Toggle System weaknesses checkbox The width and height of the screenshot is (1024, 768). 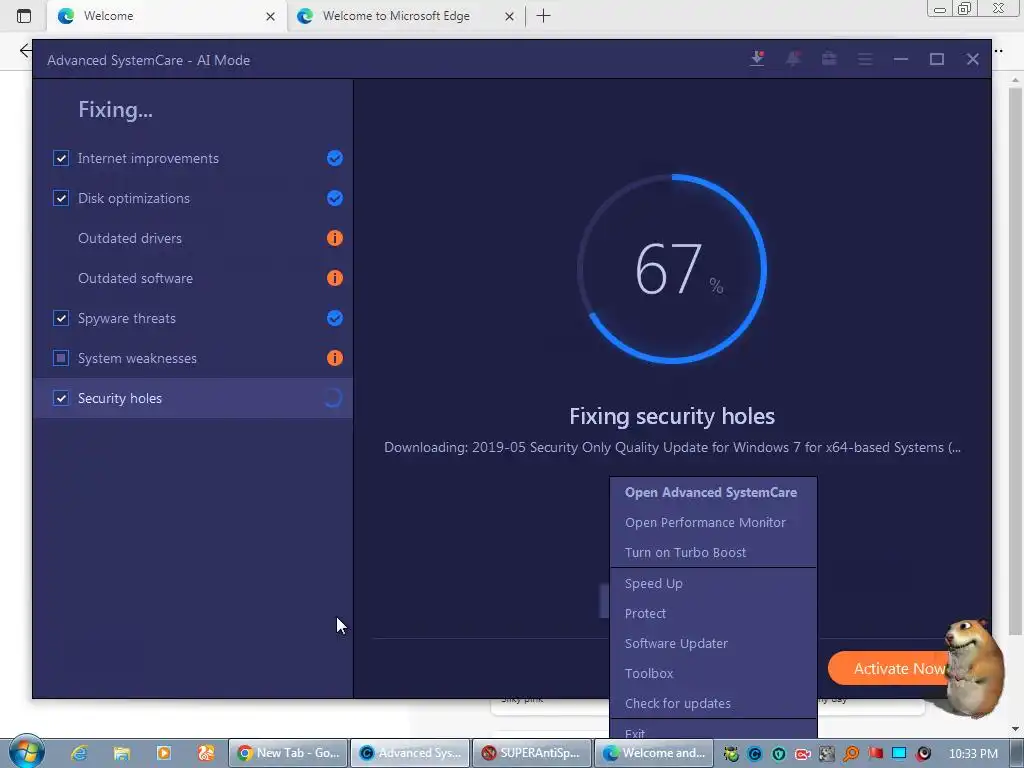pyautogui.click(x=61, y=358)
